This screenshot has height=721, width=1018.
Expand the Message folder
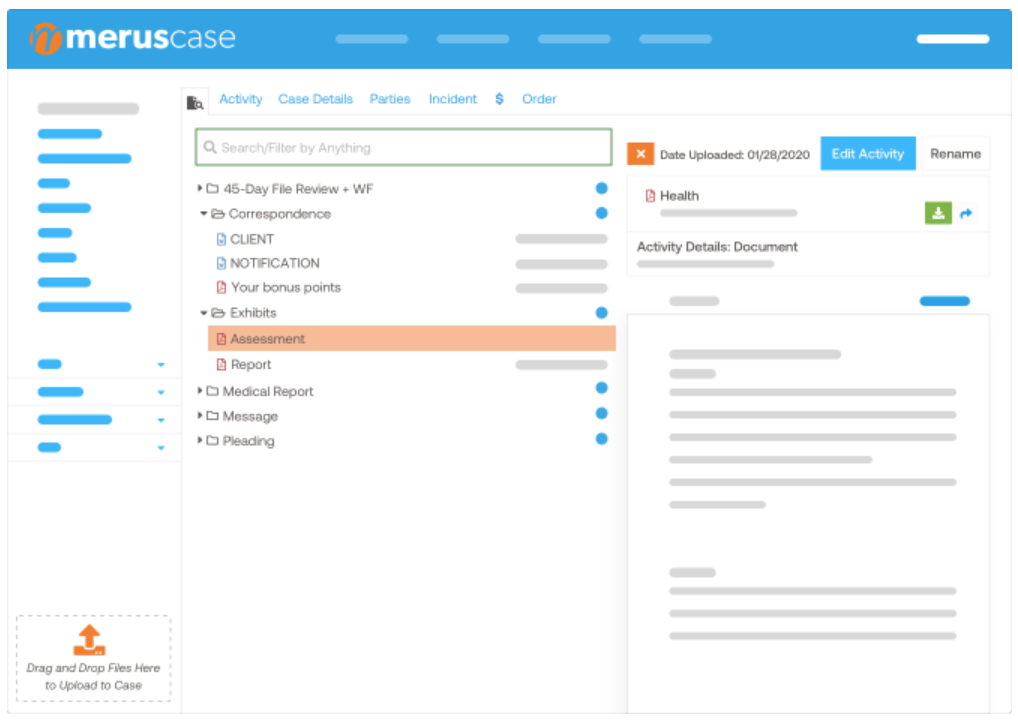point(199,415)
